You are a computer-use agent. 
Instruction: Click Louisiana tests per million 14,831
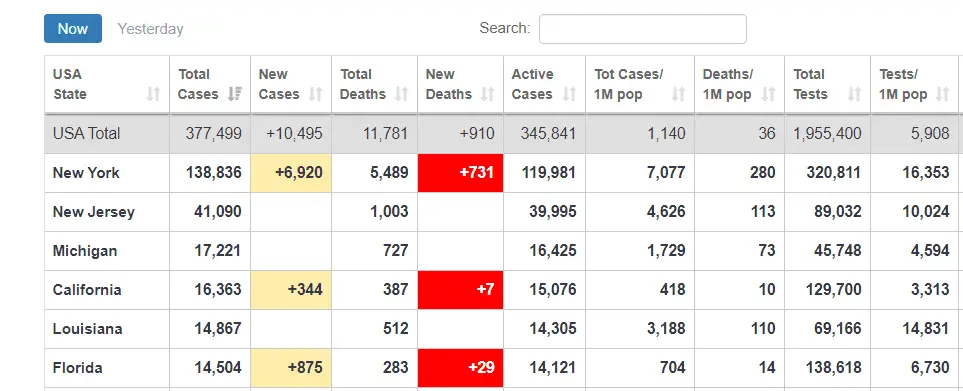[926, 329]
